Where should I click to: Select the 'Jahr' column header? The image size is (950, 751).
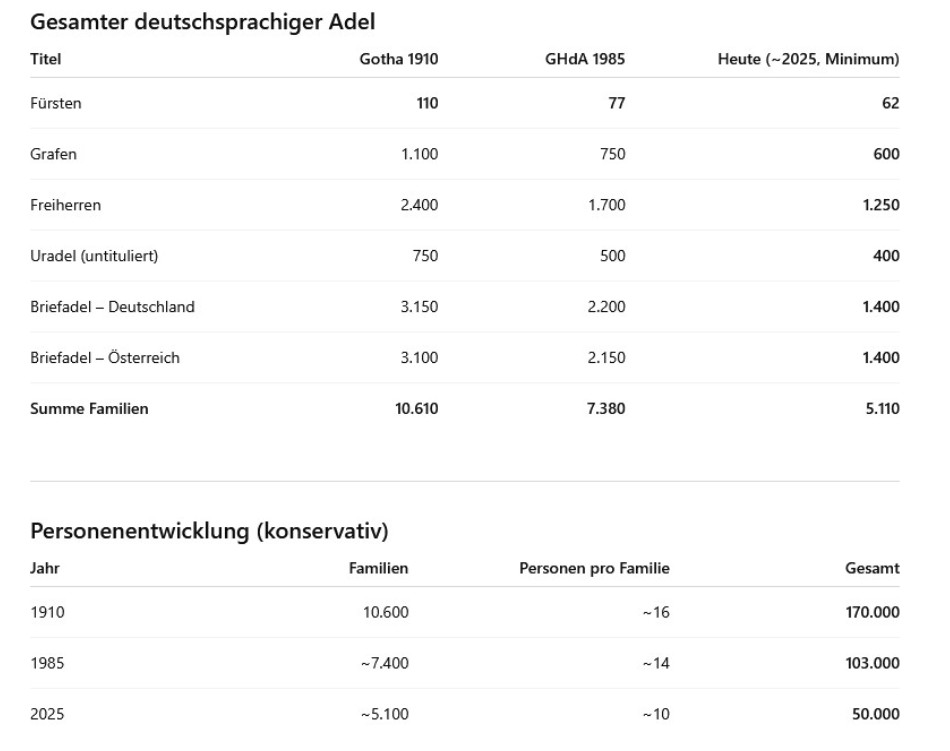[45, 568]
